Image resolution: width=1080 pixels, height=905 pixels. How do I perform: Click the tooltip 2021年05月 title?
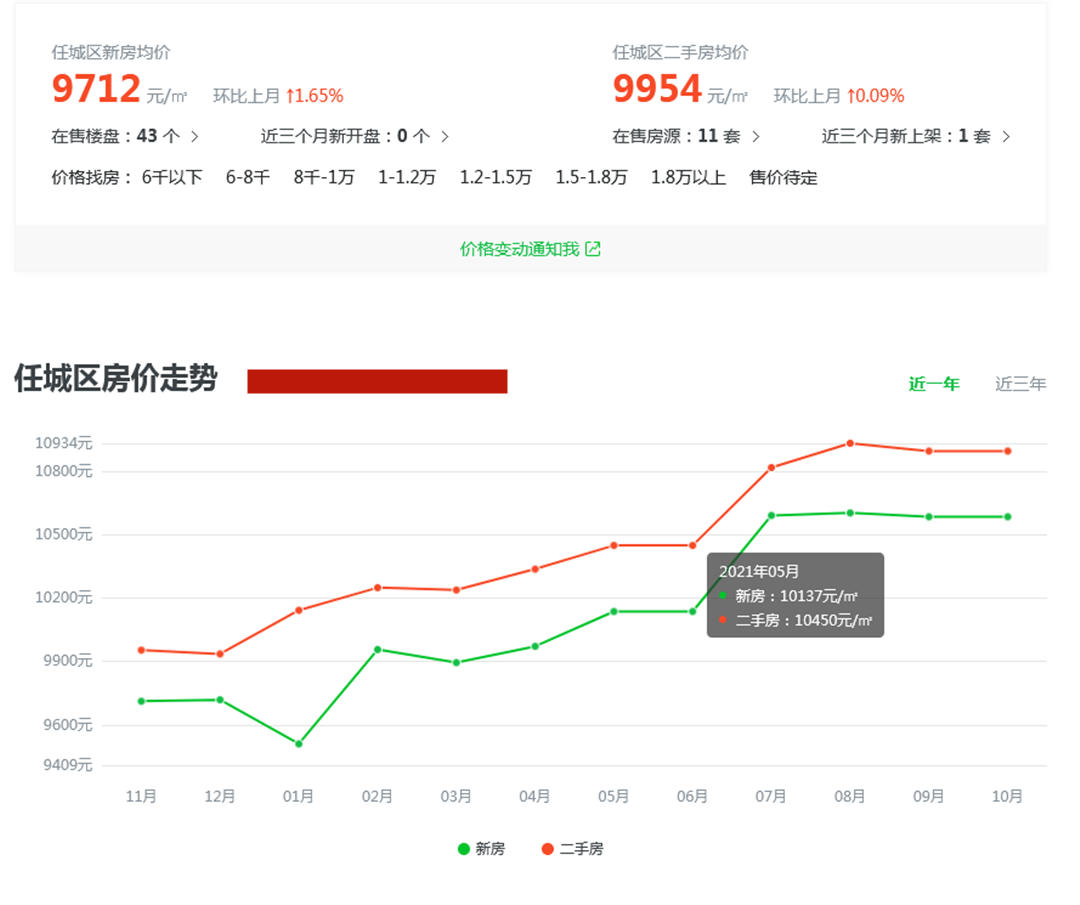click(x=759, y=572)
